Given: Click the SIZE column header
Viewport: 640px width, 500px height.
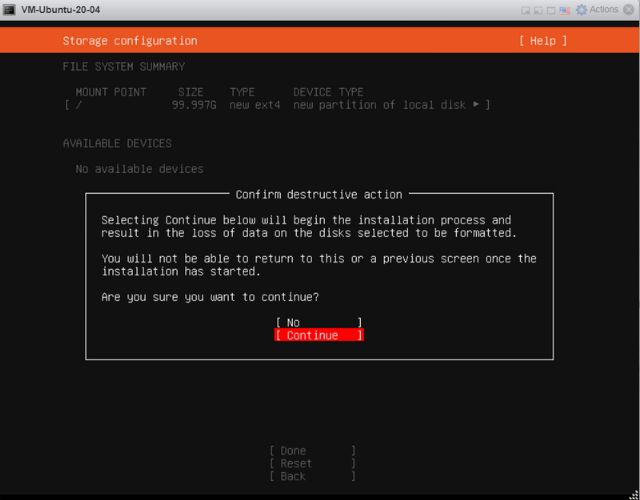Looking at the screenshot, I should 191,92.
